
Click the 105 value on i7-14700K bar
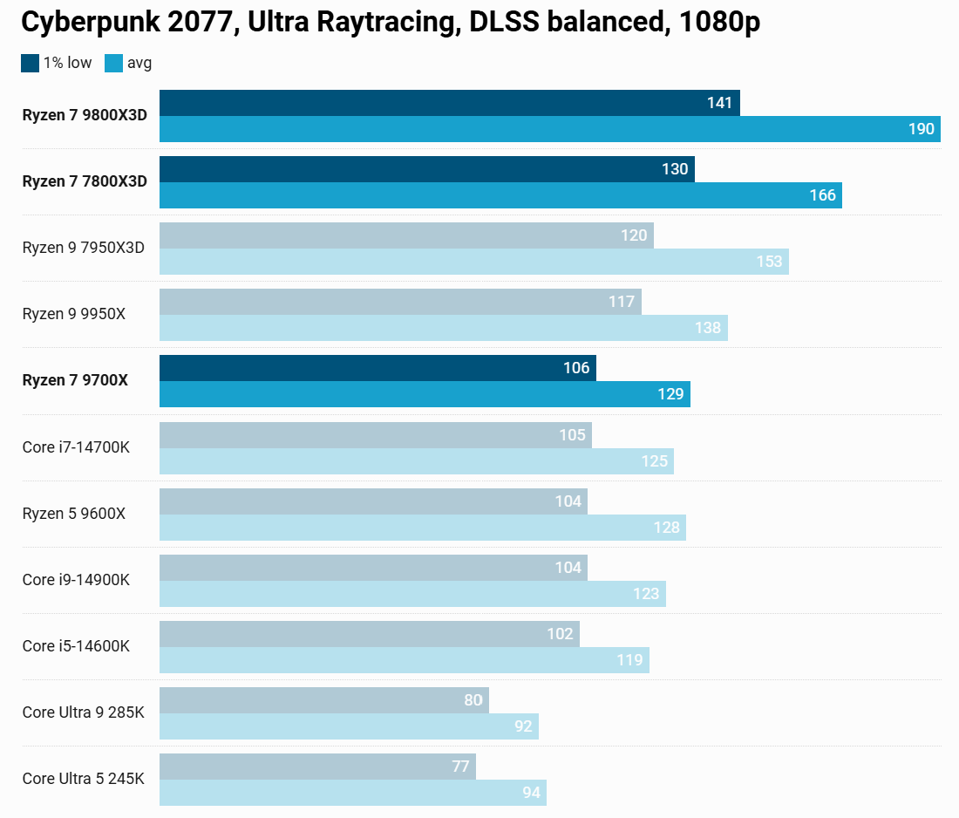tap(572, 435)
